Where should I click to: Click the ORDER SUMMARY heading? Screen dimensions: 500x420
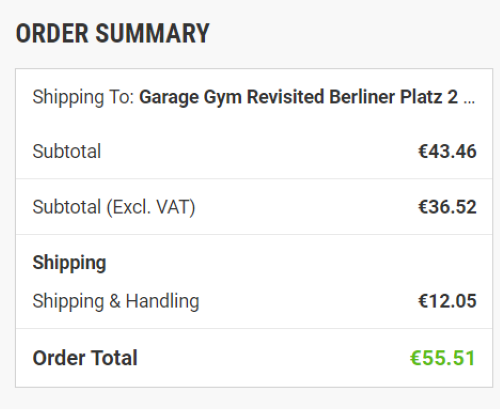(x=113, y=33)
